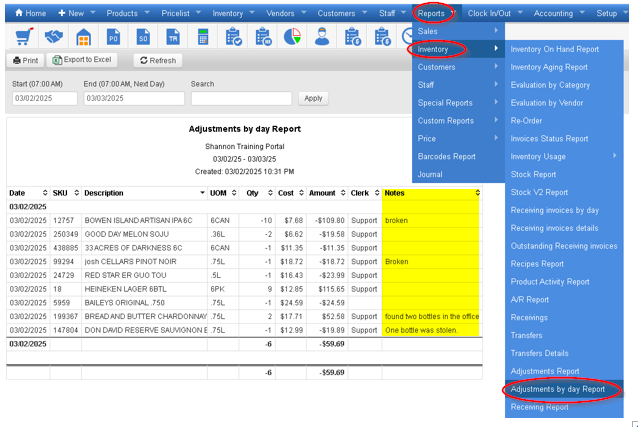Expand the Products top navigation dropdown
Image resolution: width=638 pixels, height=427 pixels.
(147, 13)
